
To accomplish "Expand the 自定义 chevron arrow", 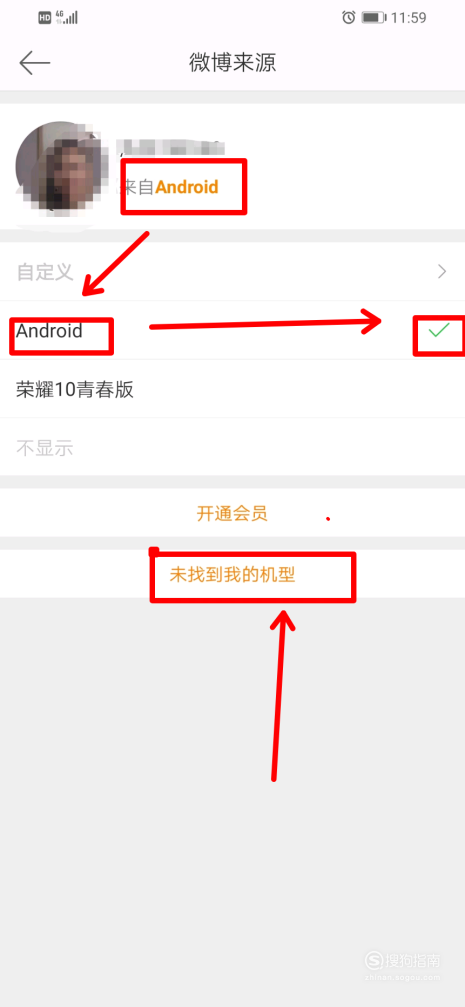I will click(x=442, y=272).
